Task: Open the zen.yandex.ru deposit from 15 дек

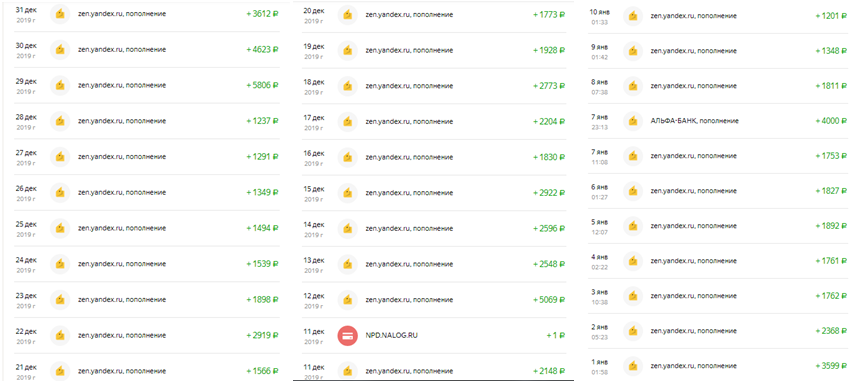Action: click(x=434, y=193)
